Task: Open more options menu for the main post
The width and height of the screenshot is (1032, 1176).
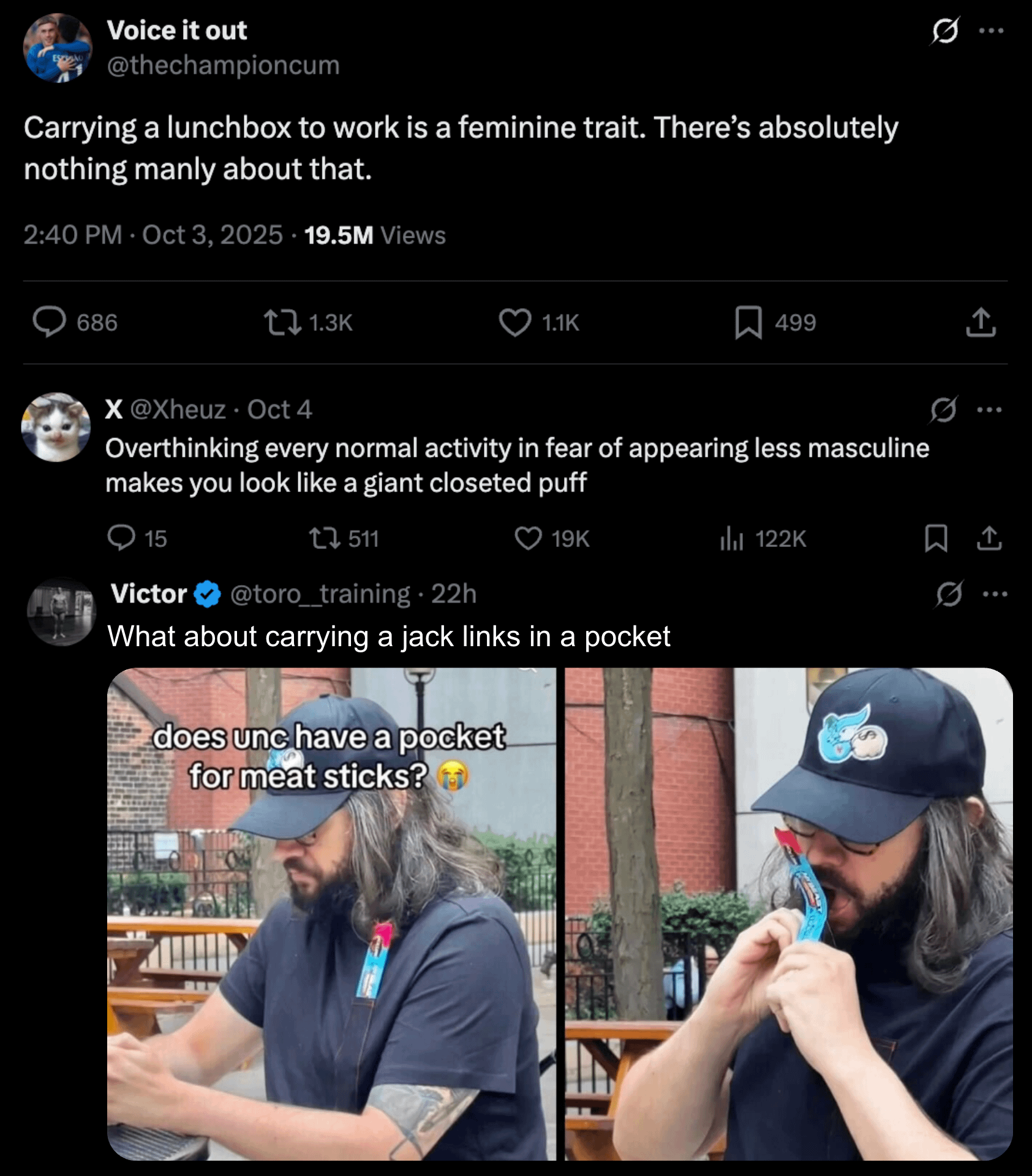Action: pos(991,31)
